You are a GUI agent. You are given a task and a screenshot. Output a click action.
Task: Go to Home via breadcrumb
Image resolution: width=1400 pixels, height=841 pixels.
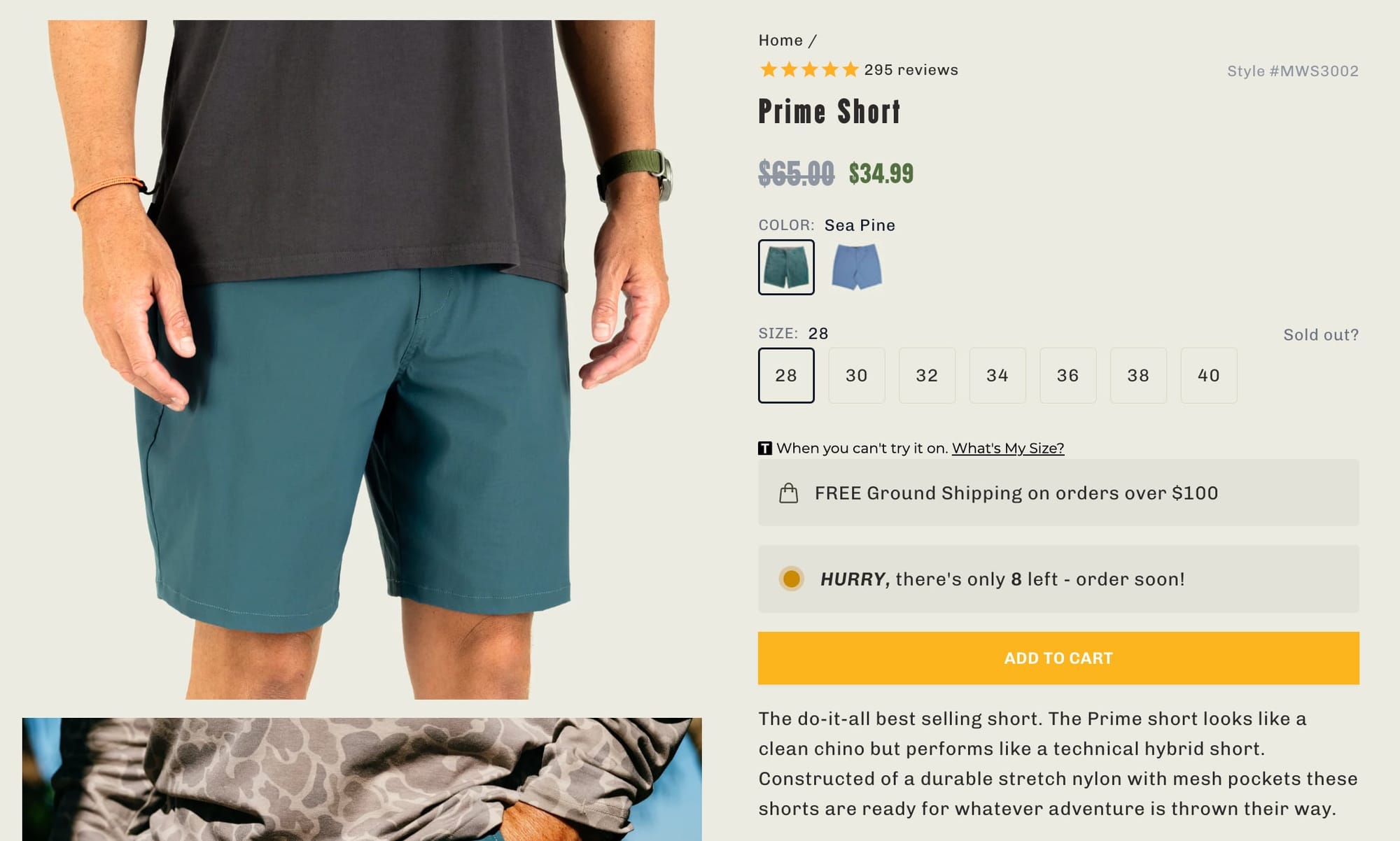tap(780, 41)
